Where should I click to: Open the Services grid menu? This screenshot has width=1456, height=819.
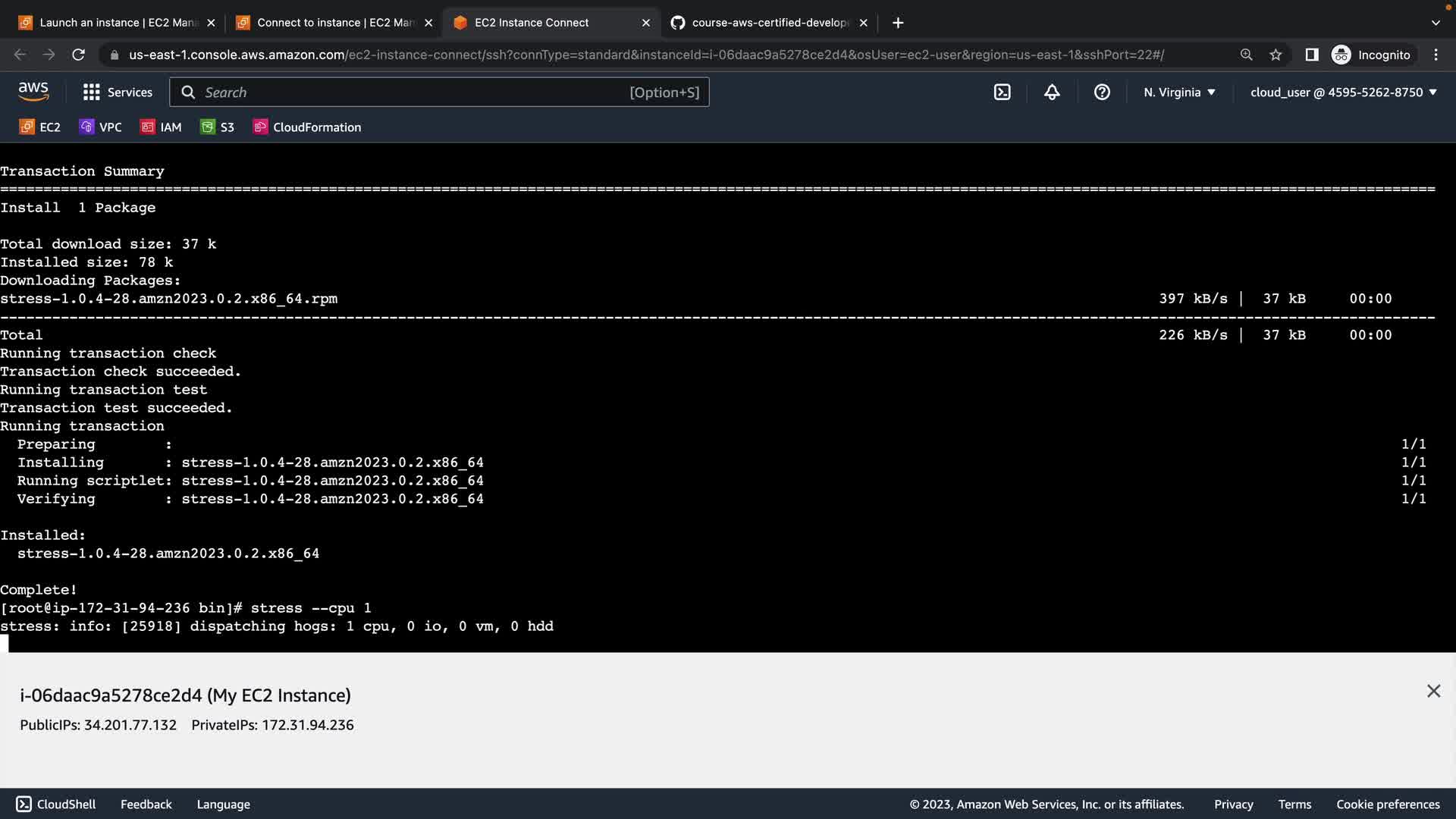[118, 93]
